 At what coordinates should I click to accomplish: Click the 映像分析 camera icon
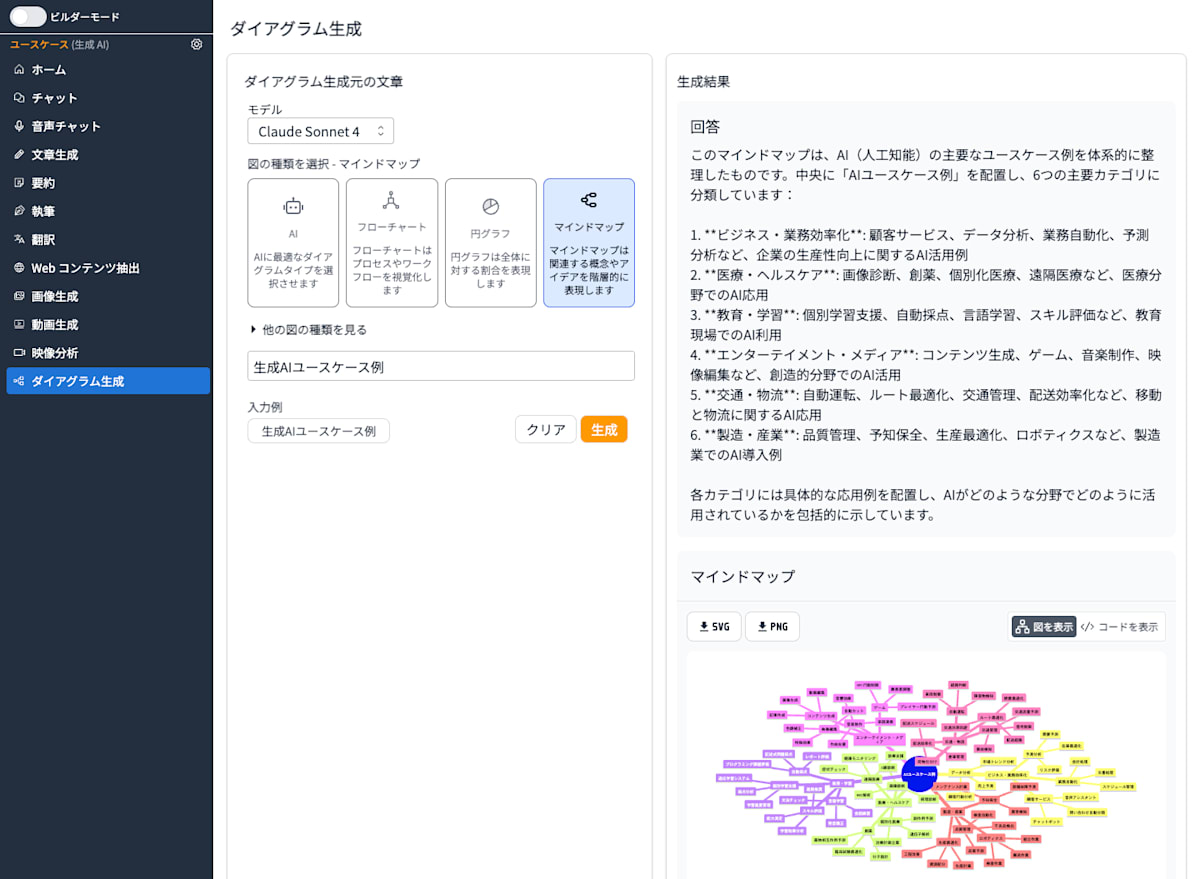point(19,353)
